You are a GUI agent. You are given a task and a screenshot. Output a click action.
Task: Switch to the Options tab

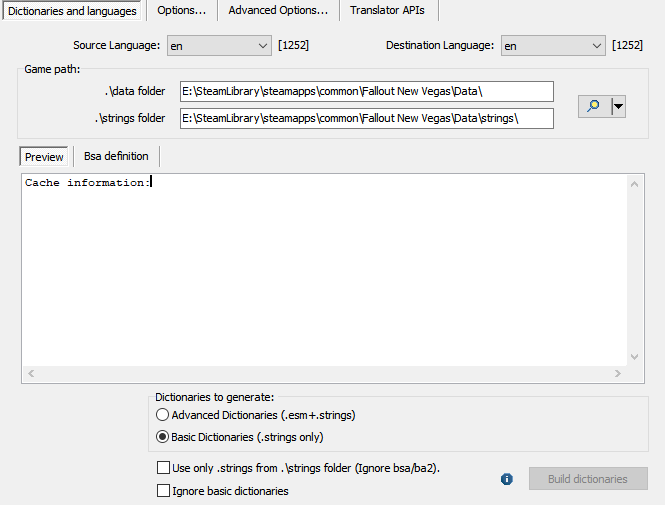[x=181, y=11]
